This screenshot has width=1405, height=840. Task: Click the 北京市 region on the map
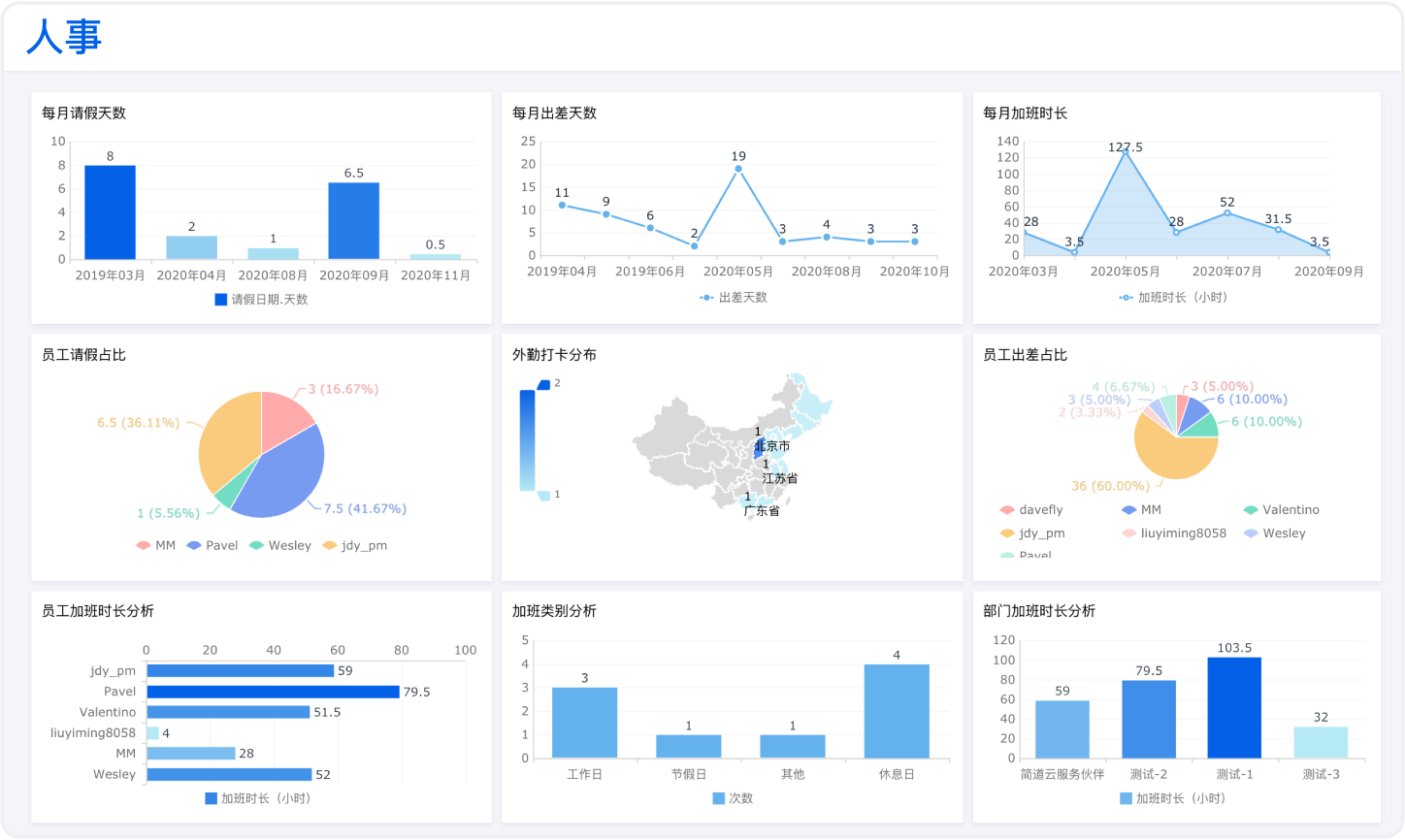click(x=760, y=449)
